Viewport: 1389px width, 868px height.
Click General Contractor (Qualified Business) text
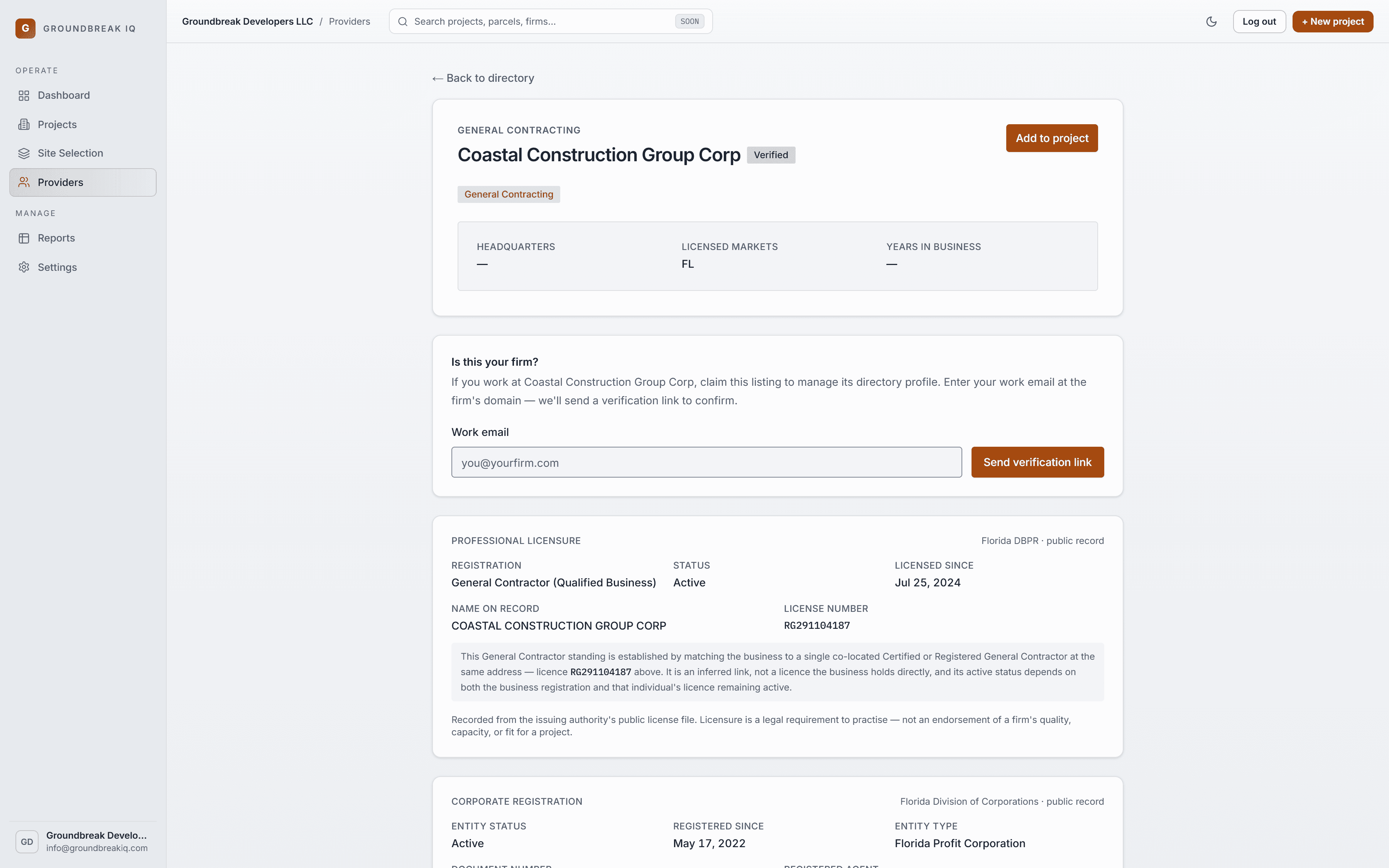coord(553,583)
